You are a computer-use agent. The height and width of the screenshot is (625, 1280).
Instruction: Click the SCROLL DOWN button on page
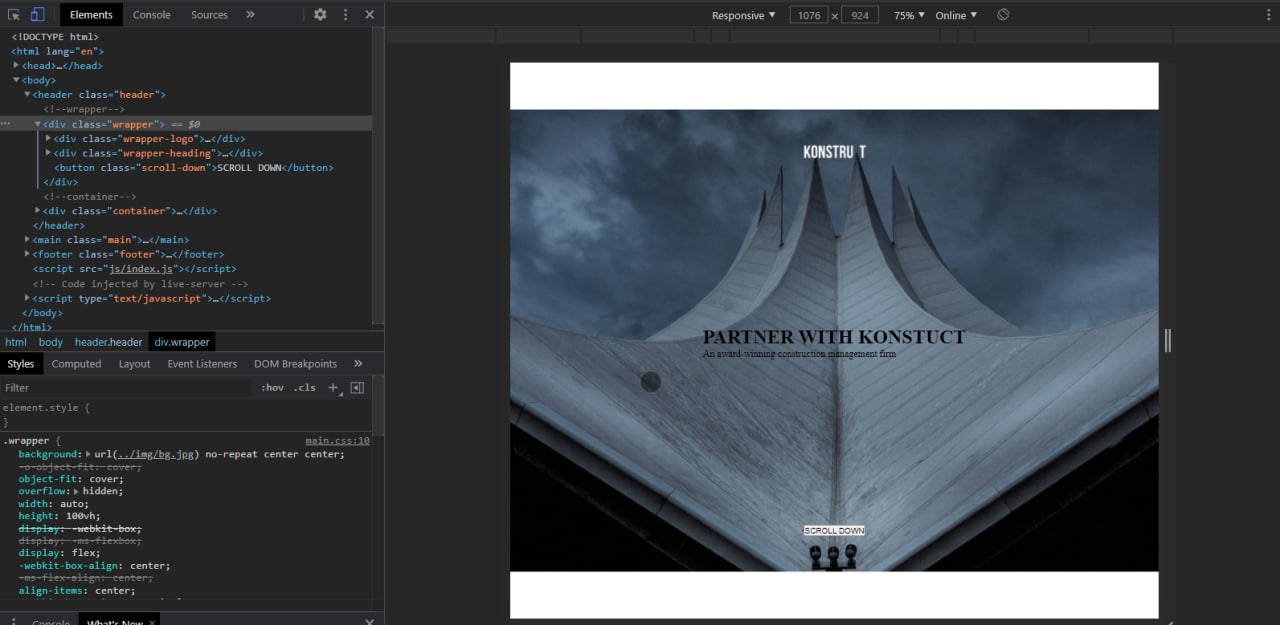(833, 531)
